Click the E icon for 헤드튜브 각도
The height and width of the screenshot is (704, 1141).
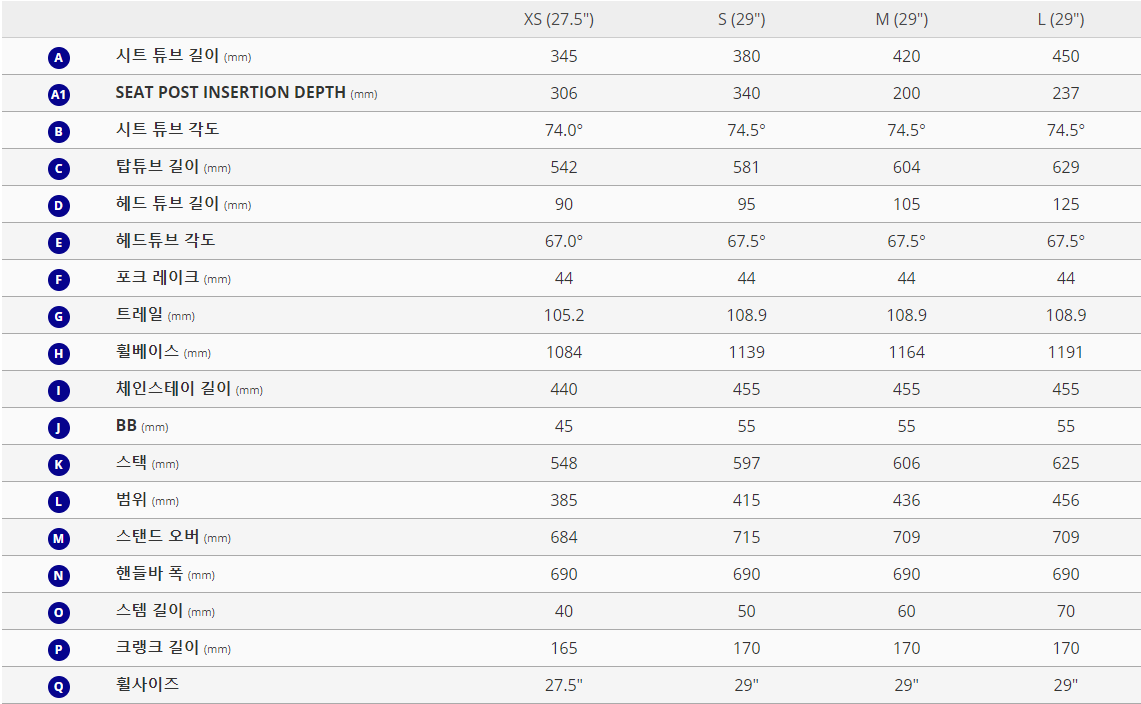59,242
